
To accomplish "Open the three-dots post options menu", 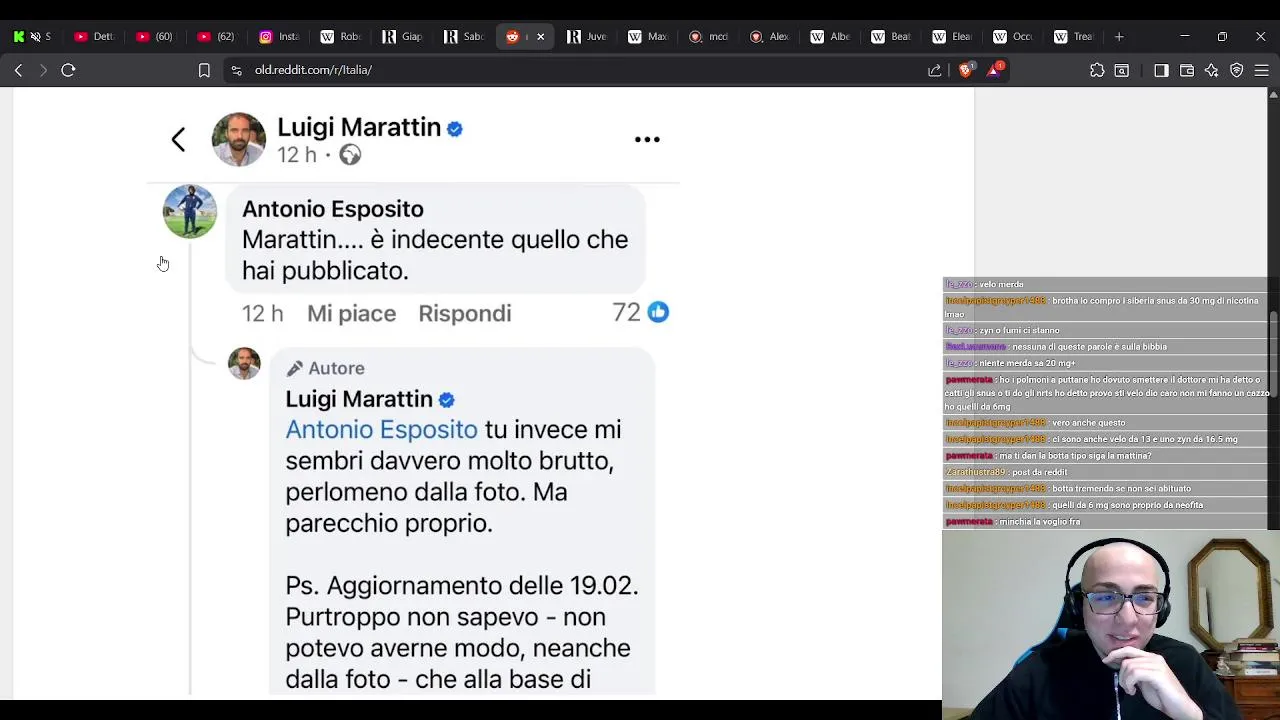I will (x=647, y=140).
